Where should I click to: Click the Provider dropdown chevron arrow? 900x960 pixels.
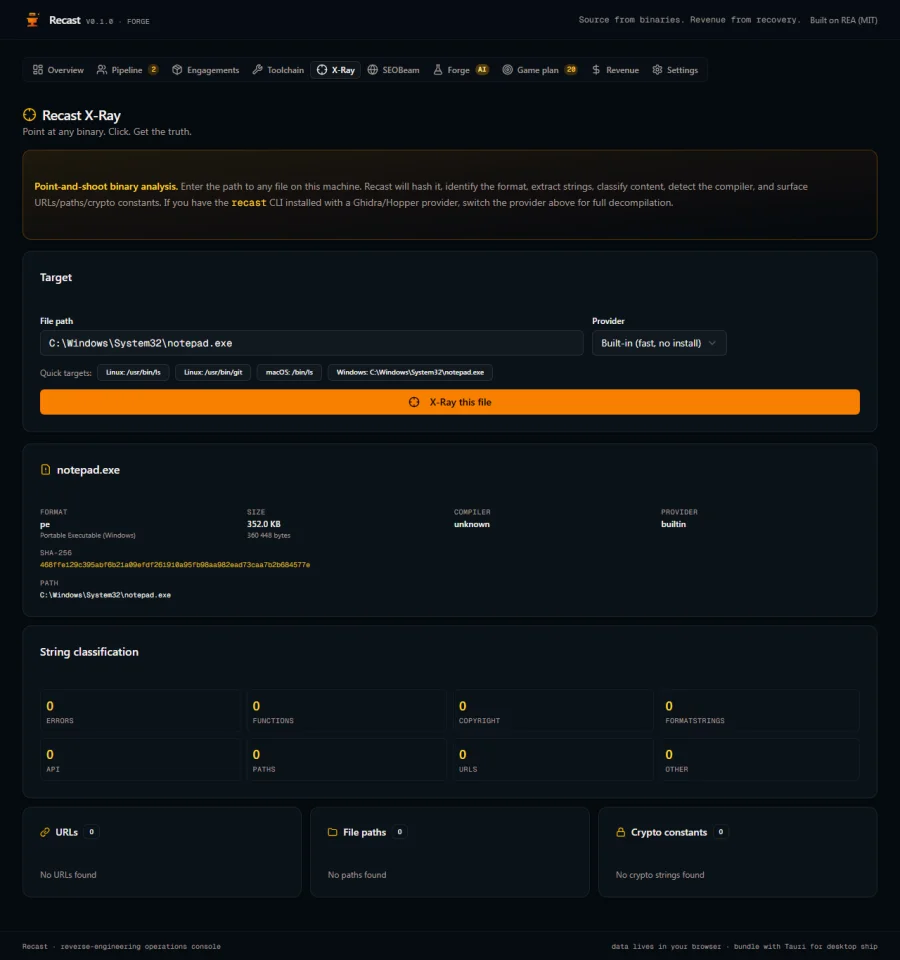(x=712, y=343)
